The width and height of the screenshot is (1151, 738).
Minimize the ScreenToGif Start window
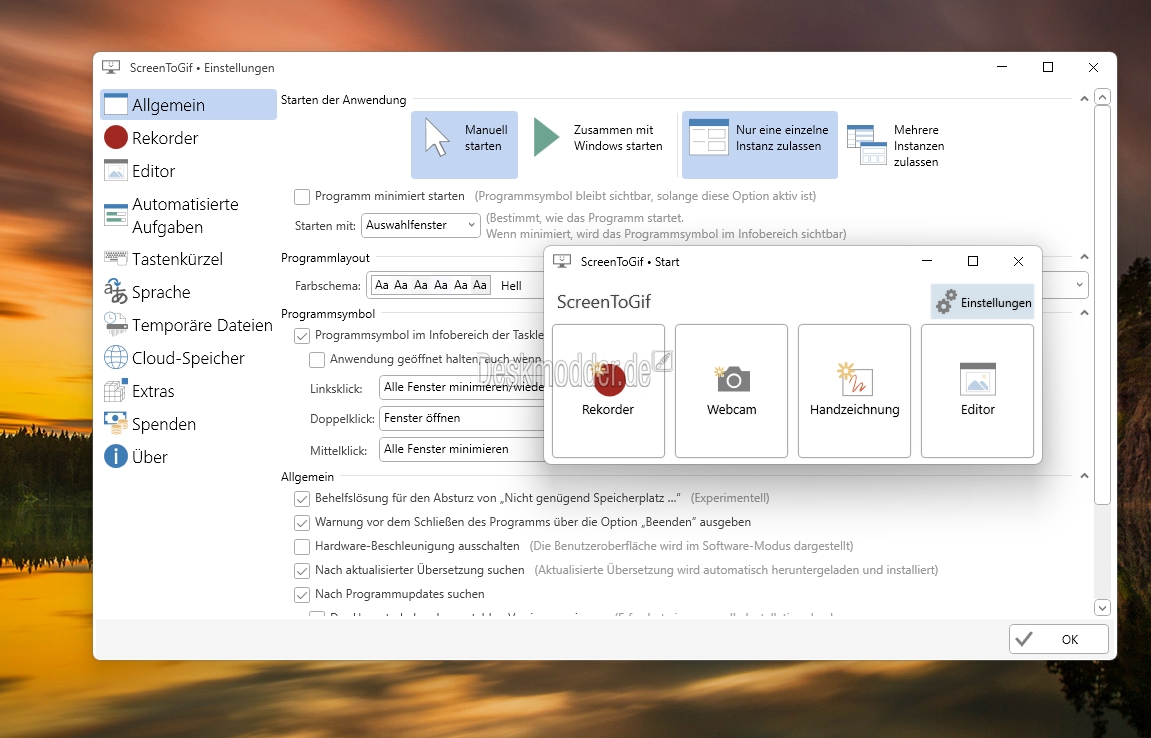pyautogui.click(x=927, y=261)
